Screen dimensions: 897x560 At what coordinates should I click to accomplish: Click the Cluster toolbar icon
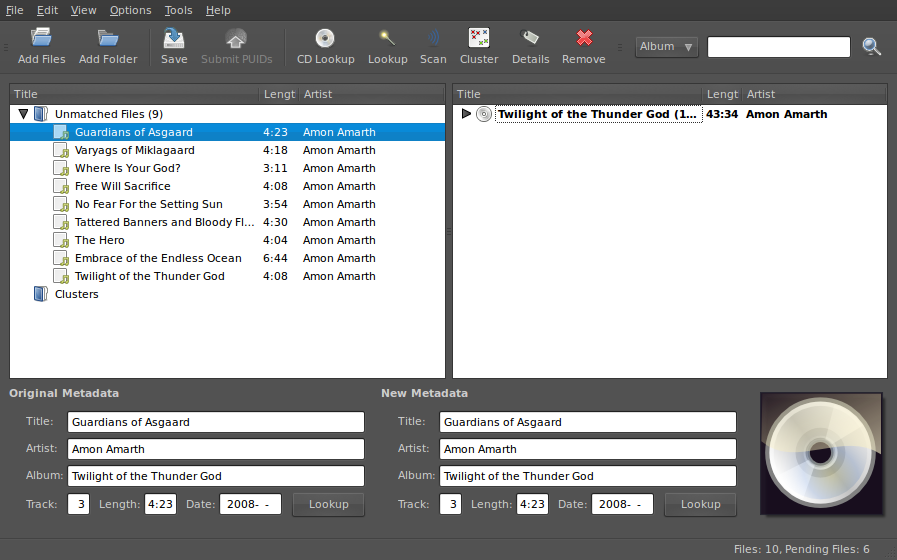pos(479,38)
